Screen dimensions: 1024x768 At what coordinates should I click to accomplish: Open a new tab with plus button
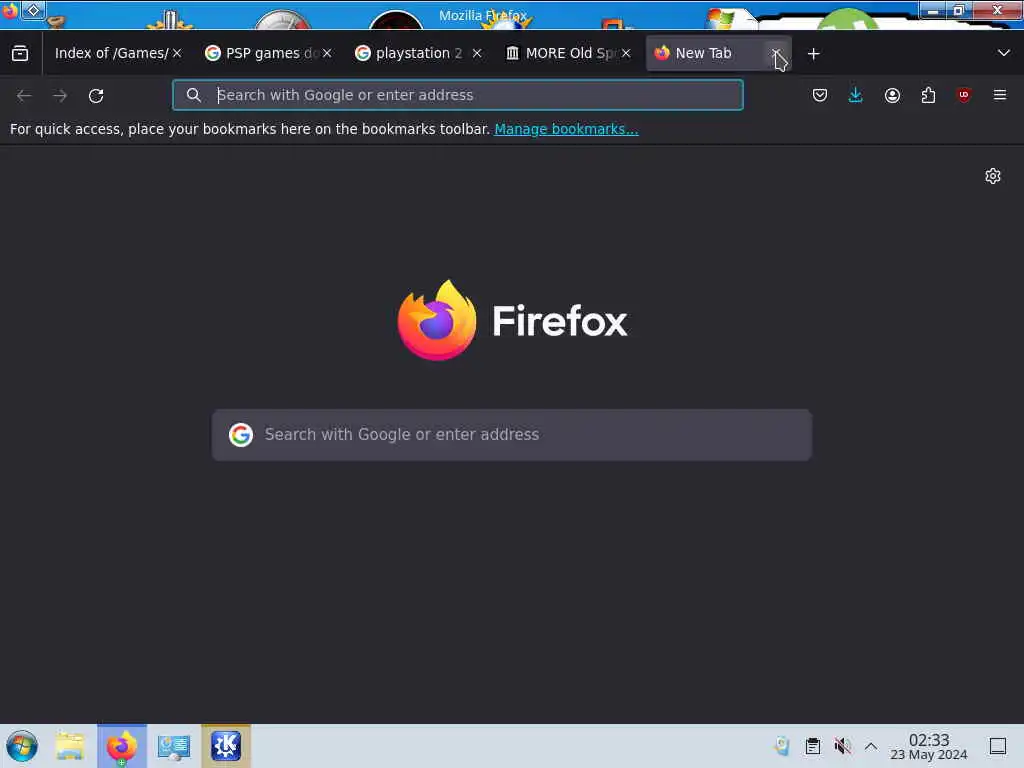tap(814, 54)
